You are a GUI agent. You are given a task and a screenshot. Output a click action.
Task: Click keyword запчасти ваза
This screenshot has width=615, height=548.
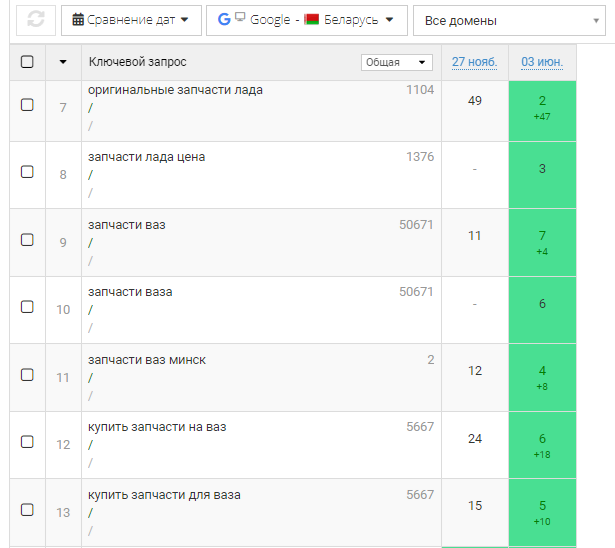coord(130,292)
